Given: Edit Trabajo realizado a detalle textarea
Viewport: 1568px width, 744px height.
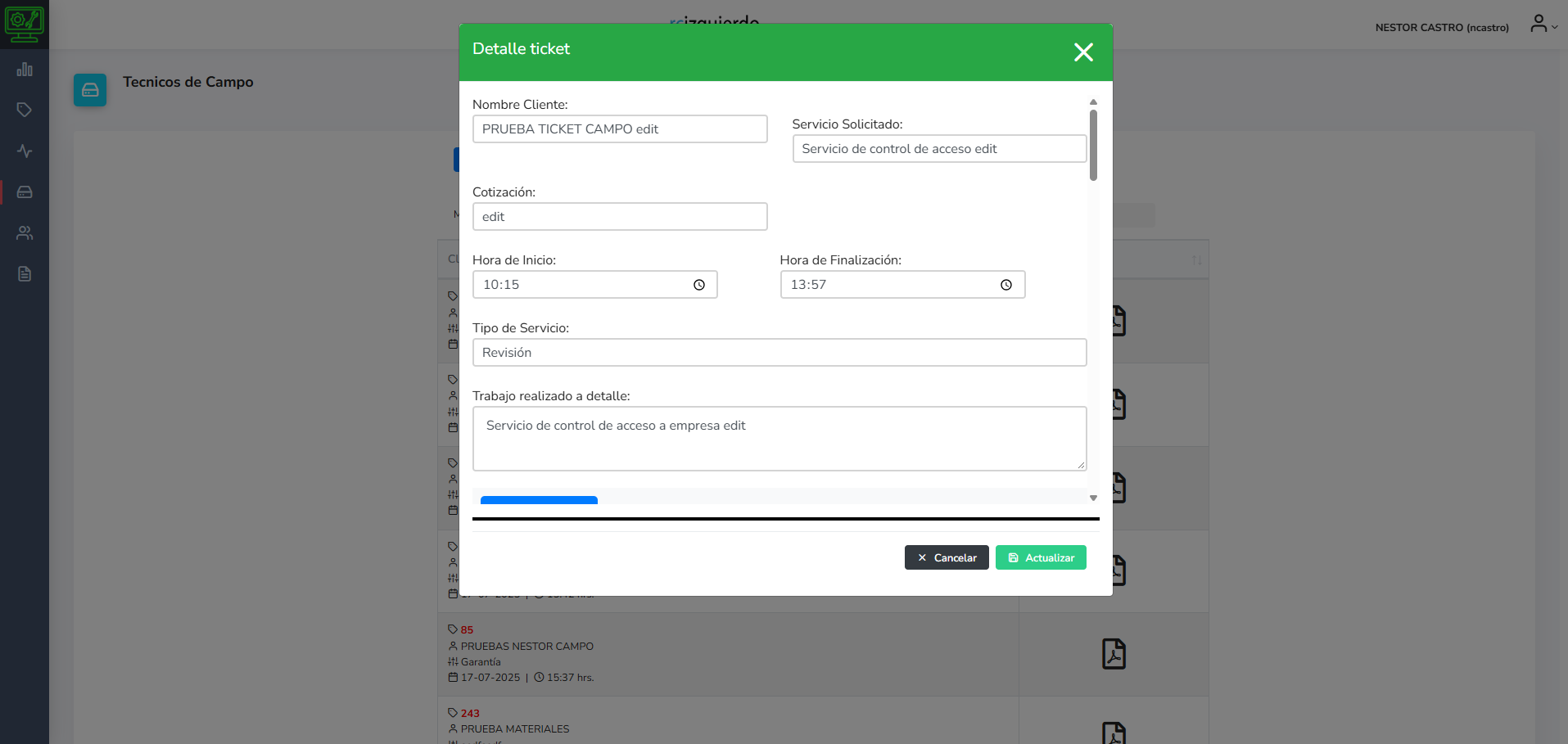Looking at the screenshot, I should (779, 439).
